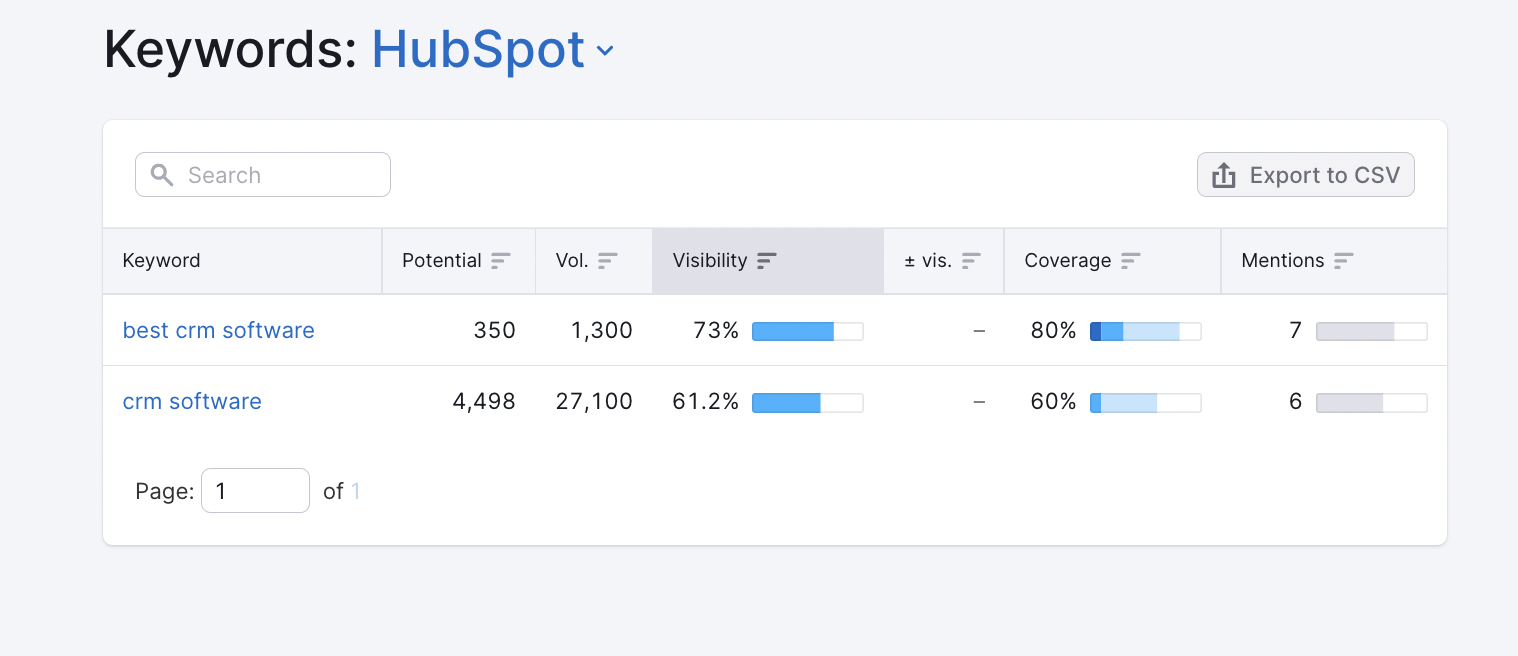1518x656 pixels.
Task: Sort by ± vis. column icon
Action: point(971,261)
